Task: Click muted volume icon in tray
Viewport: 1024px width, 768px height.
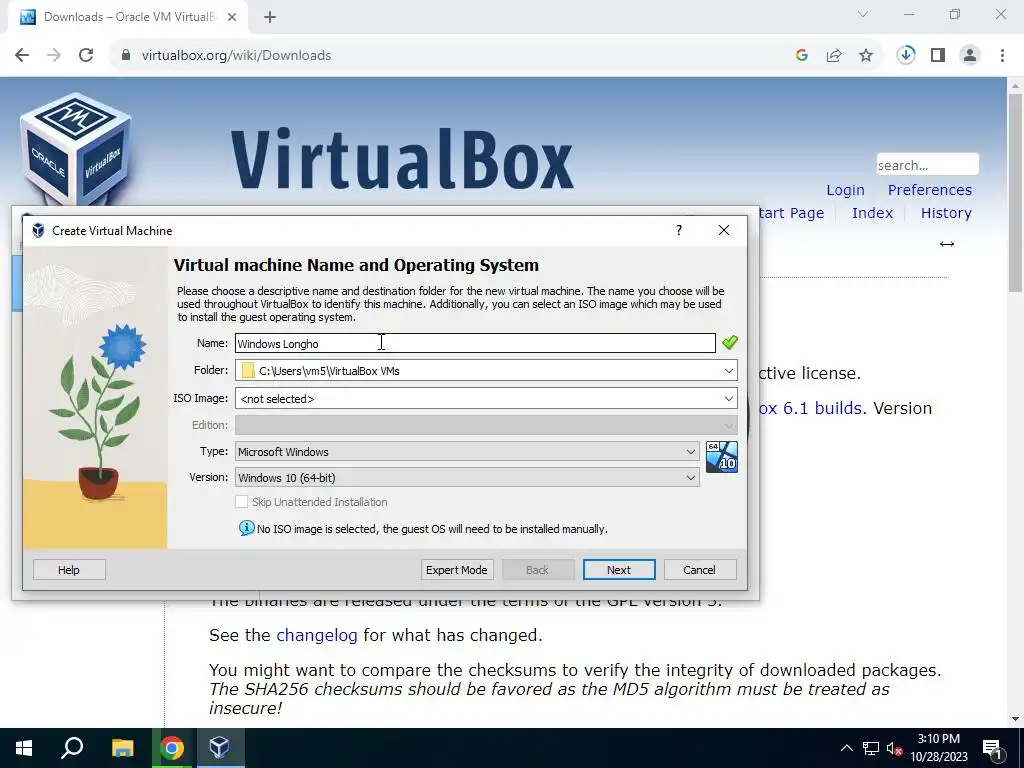Action: pos(894,748)
